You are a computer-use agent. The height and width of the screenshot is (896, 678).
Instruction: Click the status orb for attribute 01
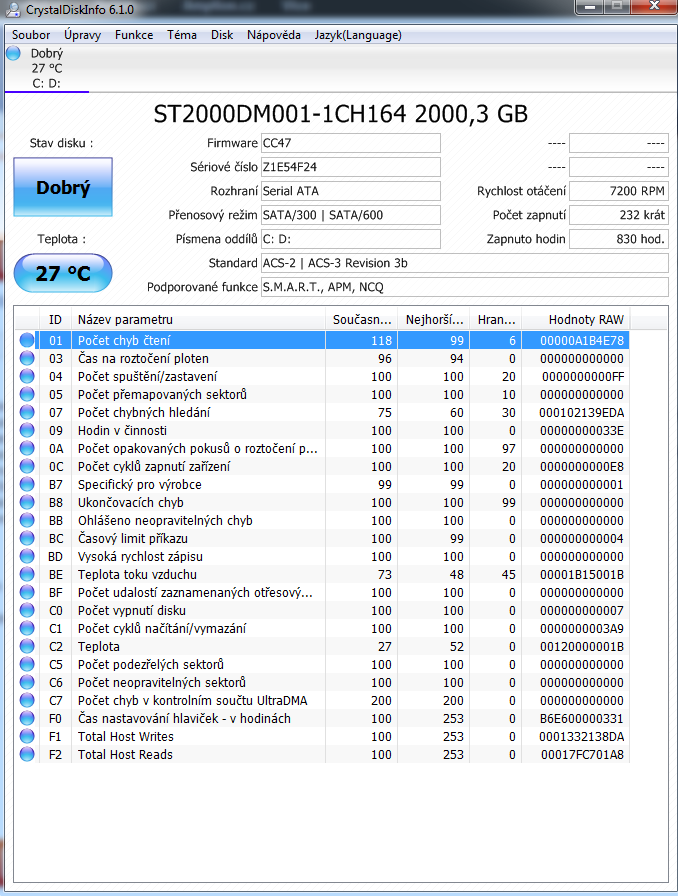pos(27,341)
